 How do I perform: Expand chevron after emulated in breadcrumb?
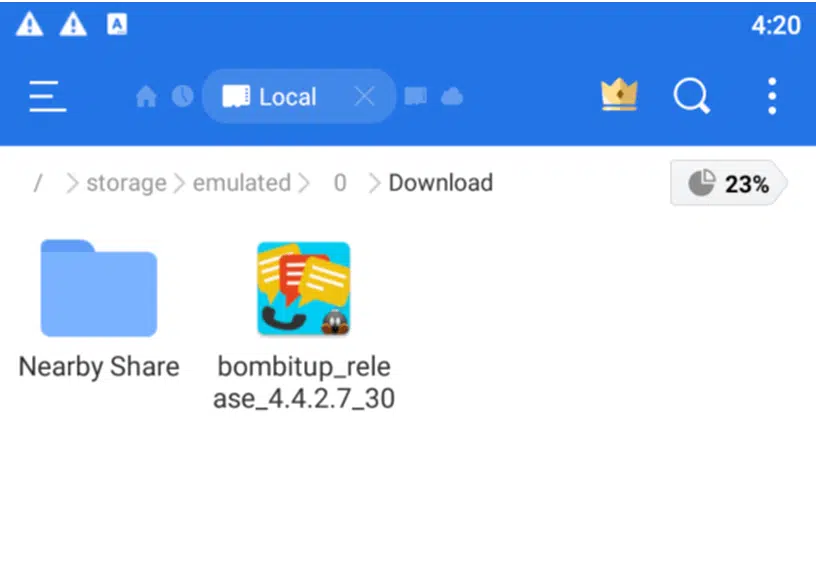304,183
